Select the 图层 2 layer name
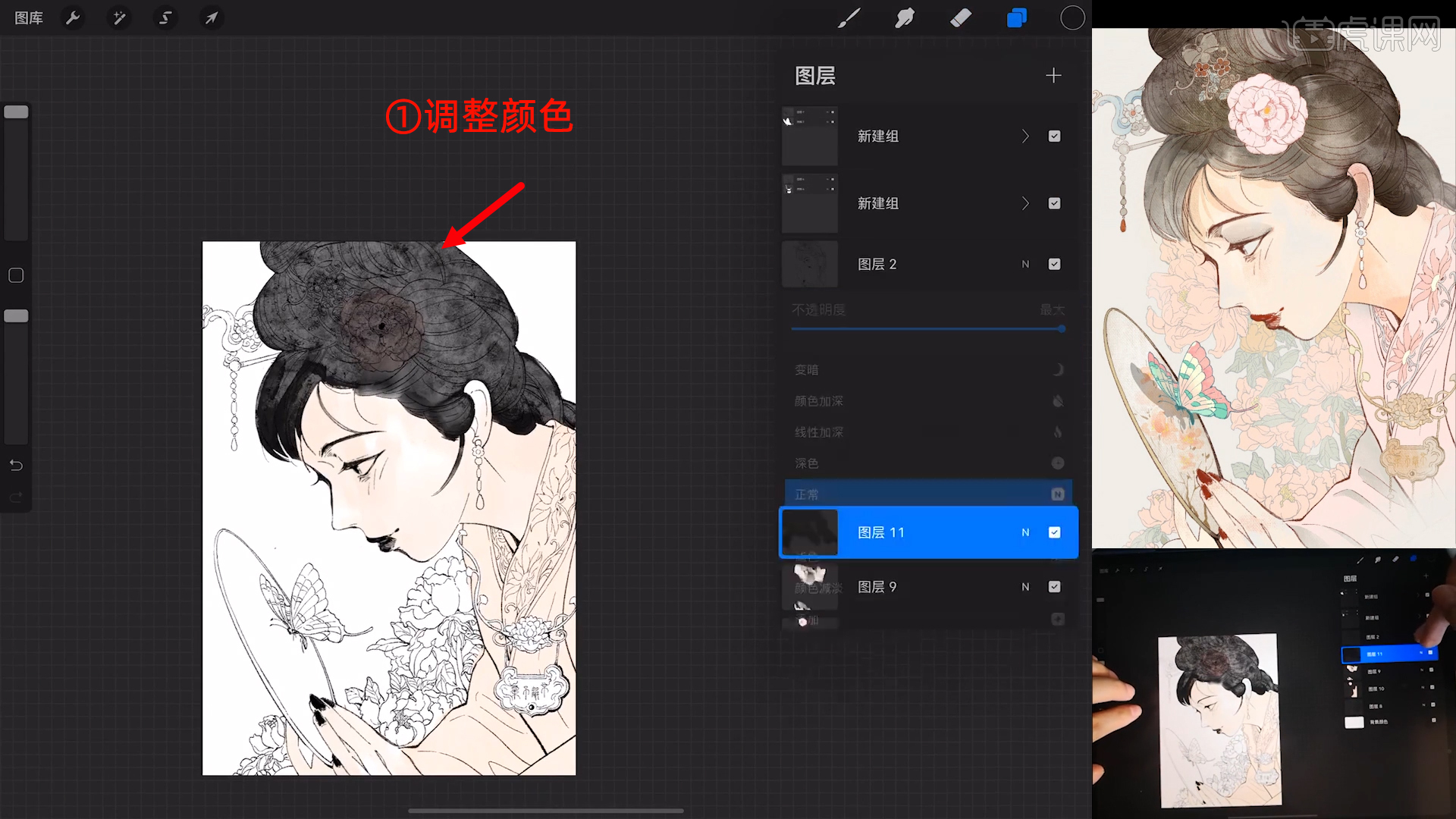This screenshot has width=1456, height=819. click(877, 264)
